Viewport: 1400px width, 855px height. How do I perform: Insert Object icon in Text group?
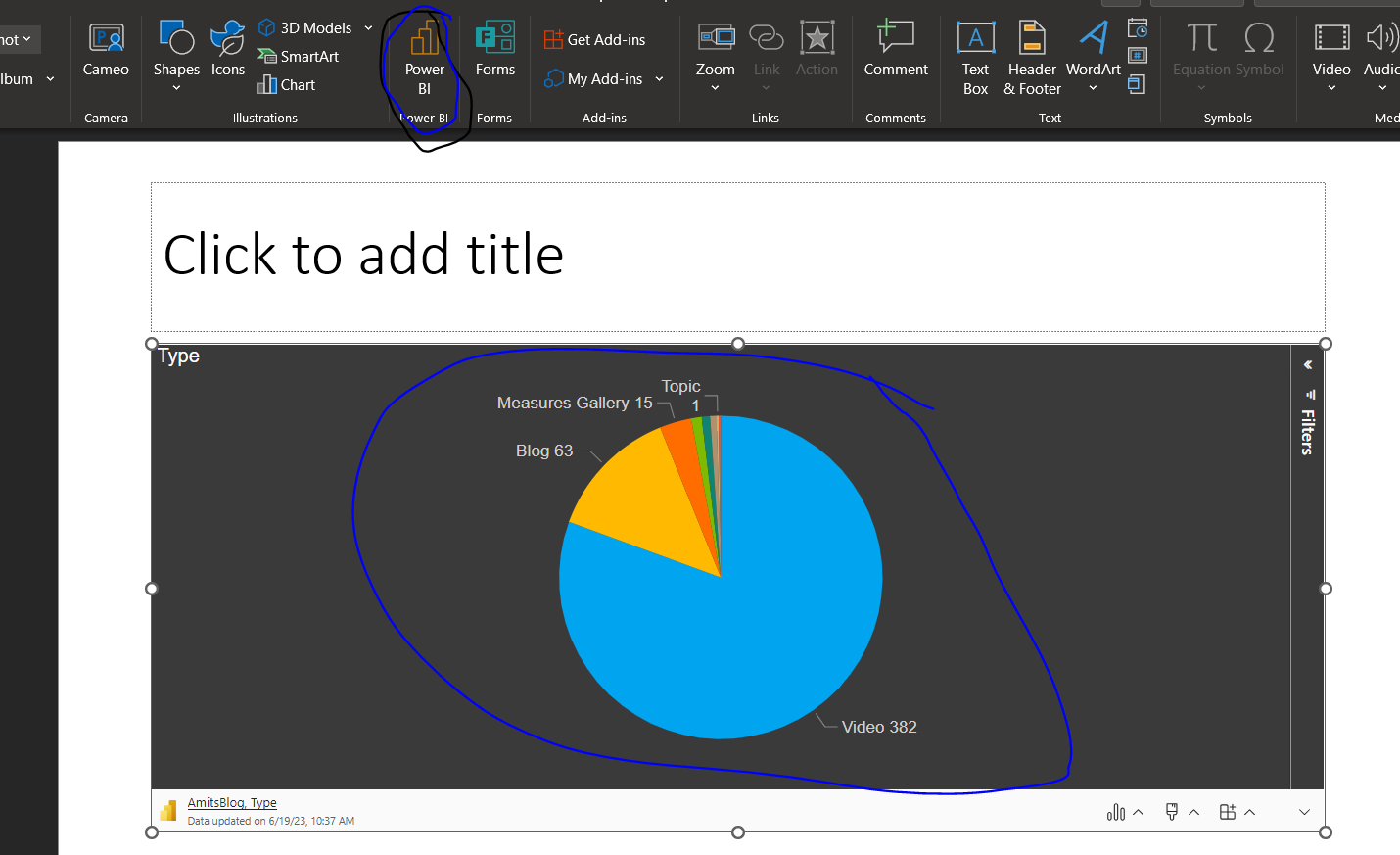pyautogui.click(x=1137, y=84)
